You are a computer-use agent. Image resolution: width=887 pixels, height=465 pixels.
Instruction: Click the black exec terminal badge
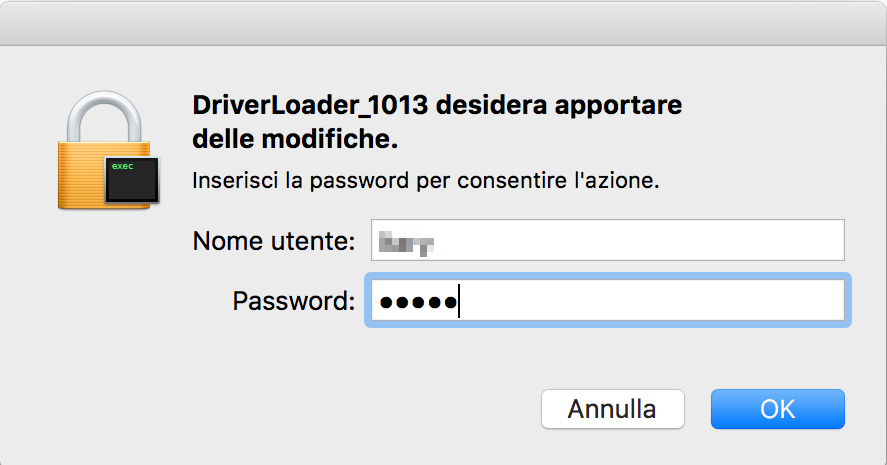click(132, 180)
